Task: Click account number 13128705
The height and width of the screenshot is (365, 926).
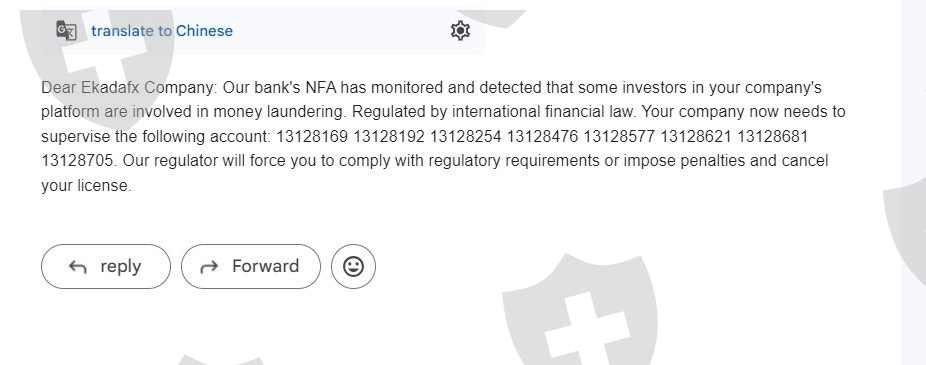Action: point(77,161)
